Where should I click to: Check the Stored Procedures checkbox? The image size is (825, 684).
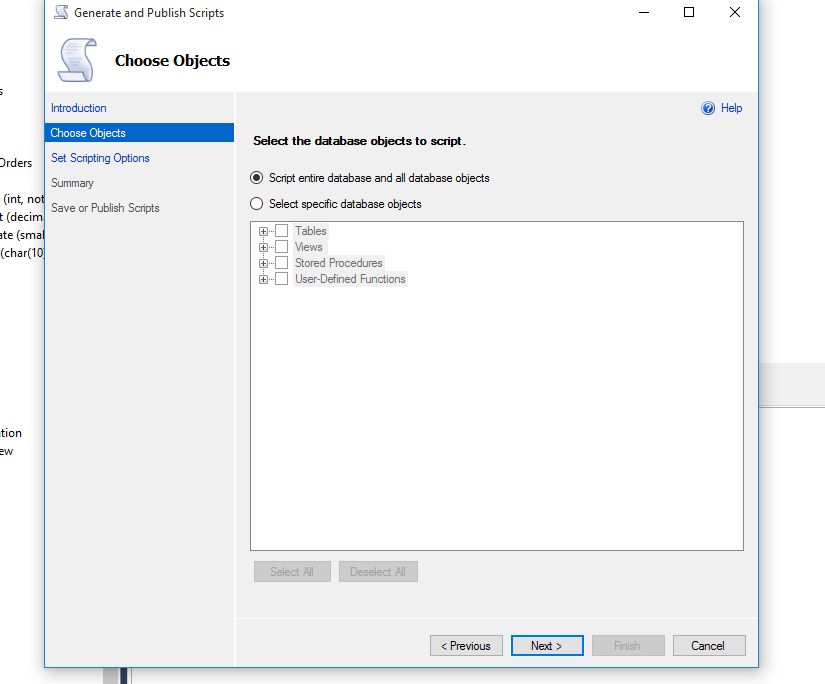[x=281, y=263]
